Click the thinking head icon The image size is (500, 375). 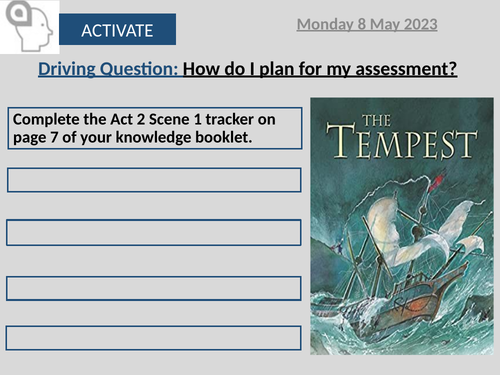29,26
